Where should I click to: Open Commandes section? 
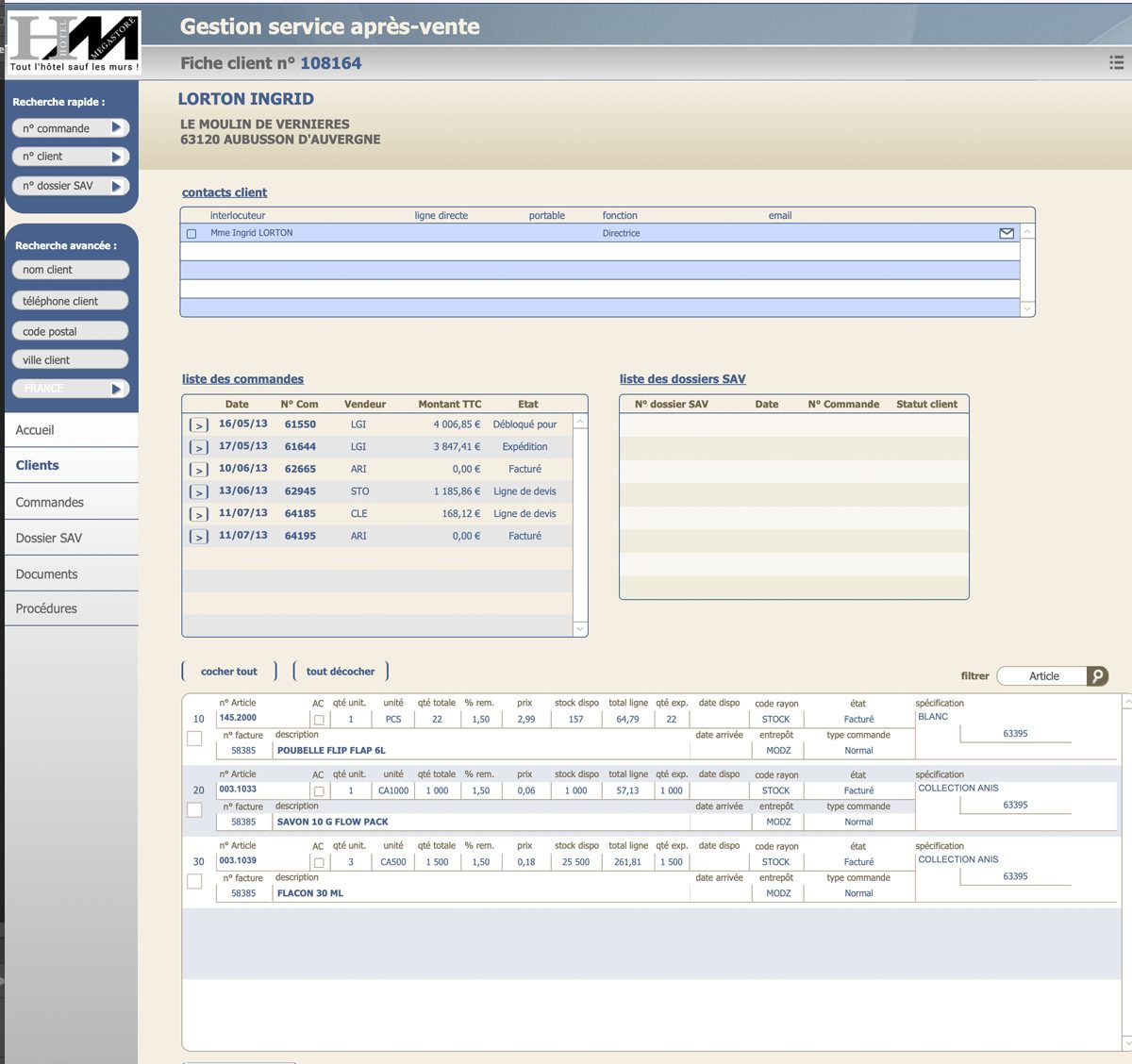(72, 503)
